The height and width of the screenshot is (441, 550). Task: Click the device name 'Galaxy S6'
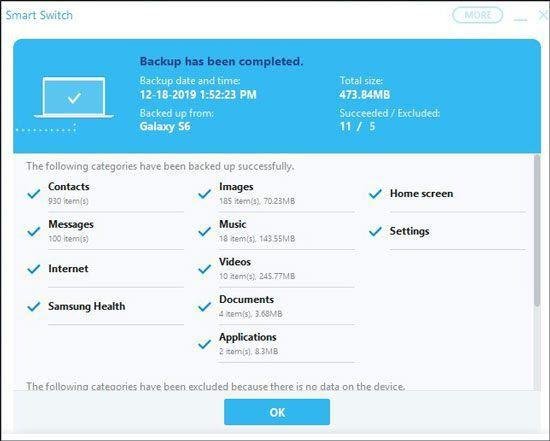(165, 126)
